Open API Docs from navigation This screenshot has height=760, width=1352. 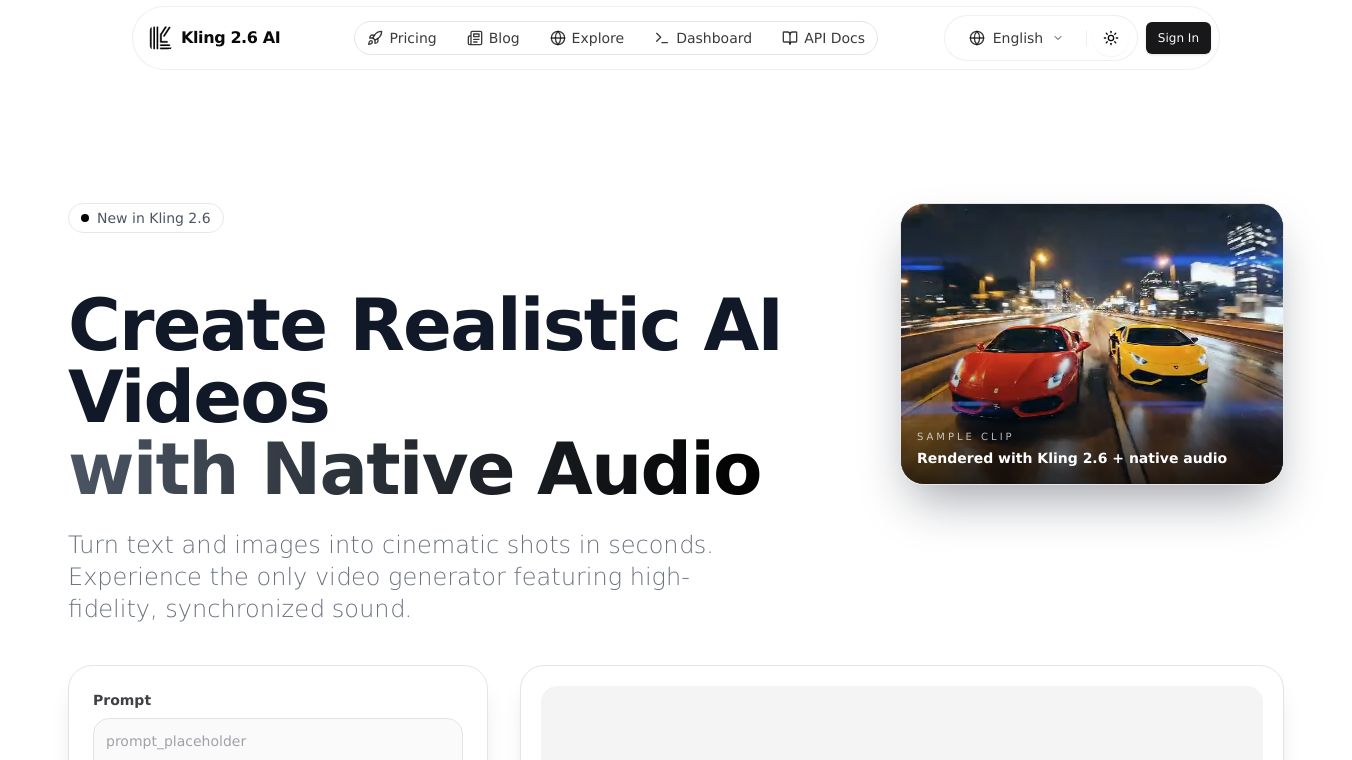[x=823, y=38]
